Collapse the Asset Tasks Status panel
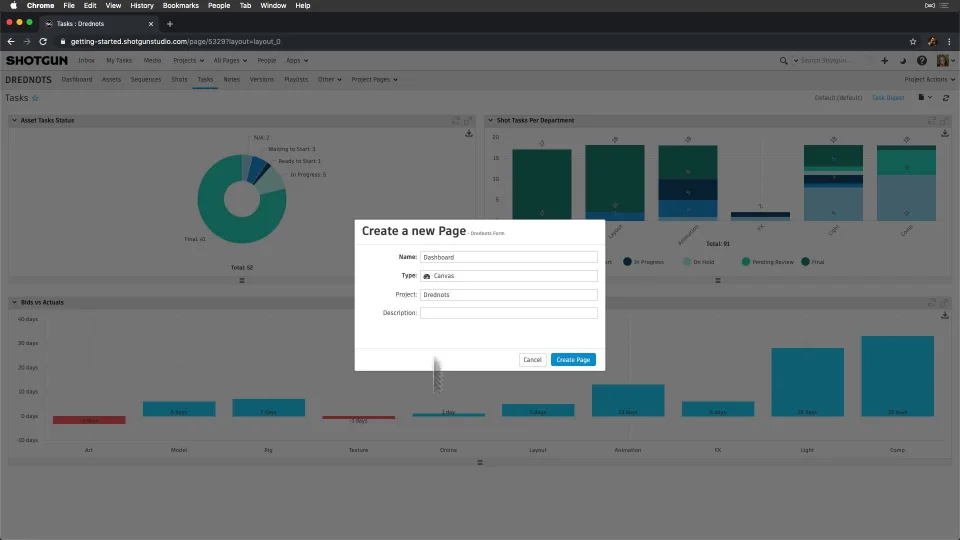This screenshot has height=540, width=960. point(15,121)
